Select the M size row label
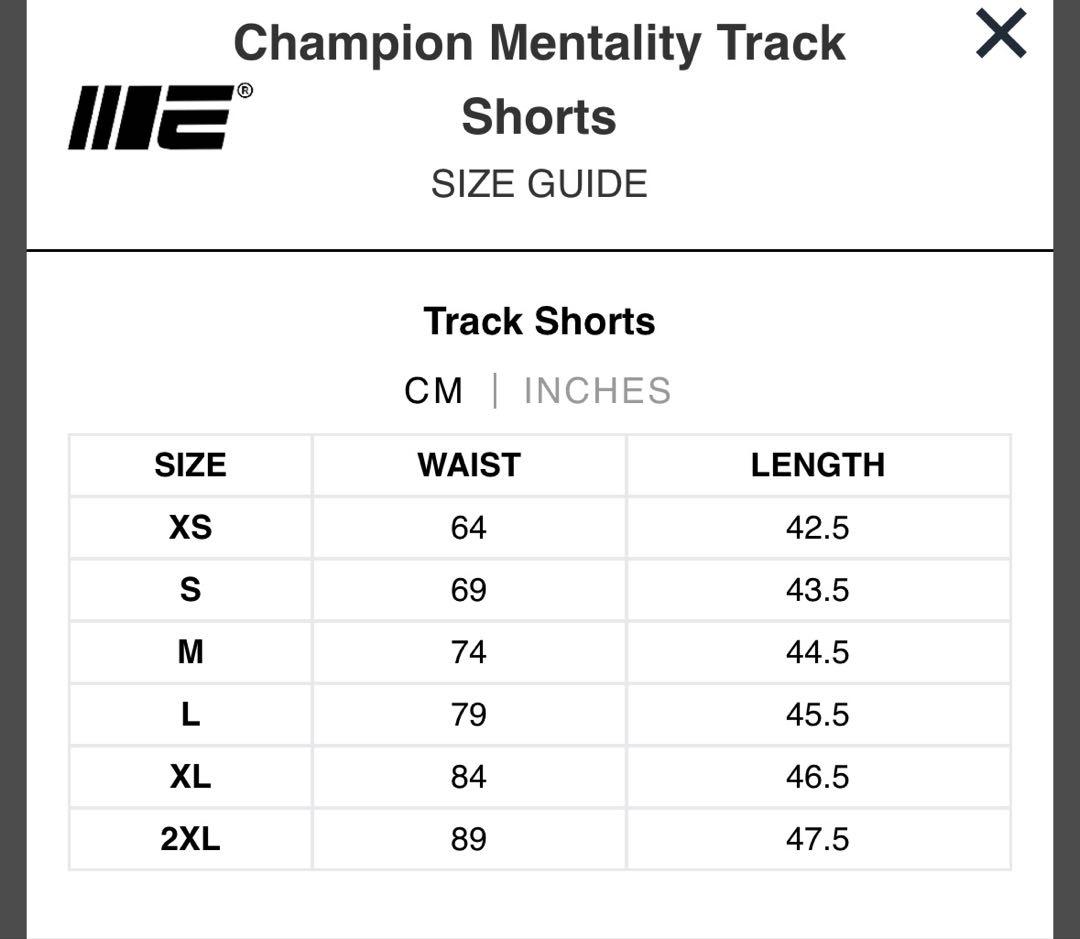 coord(190,652)
